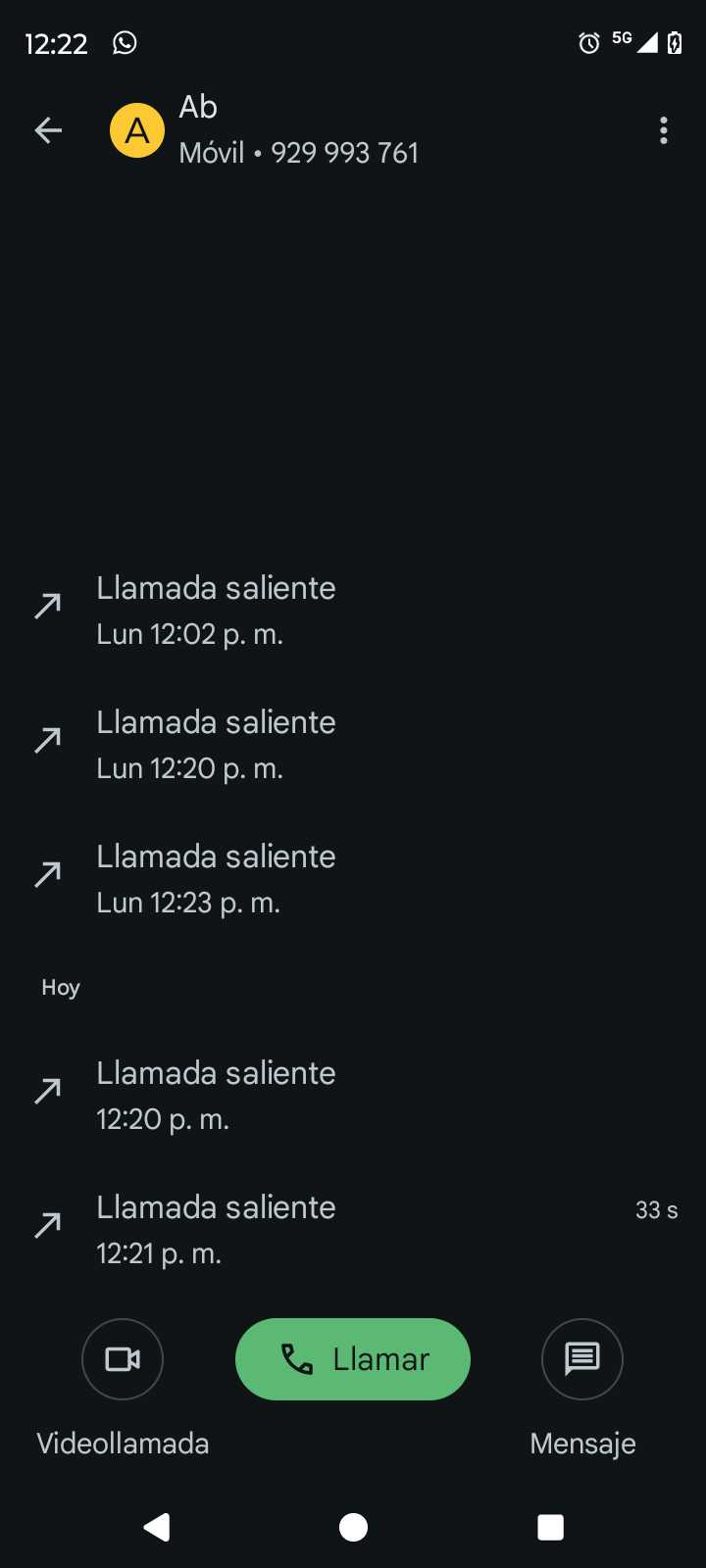Tap the contact name Ab
The image size is (706, 1568).
coord(198,107)
